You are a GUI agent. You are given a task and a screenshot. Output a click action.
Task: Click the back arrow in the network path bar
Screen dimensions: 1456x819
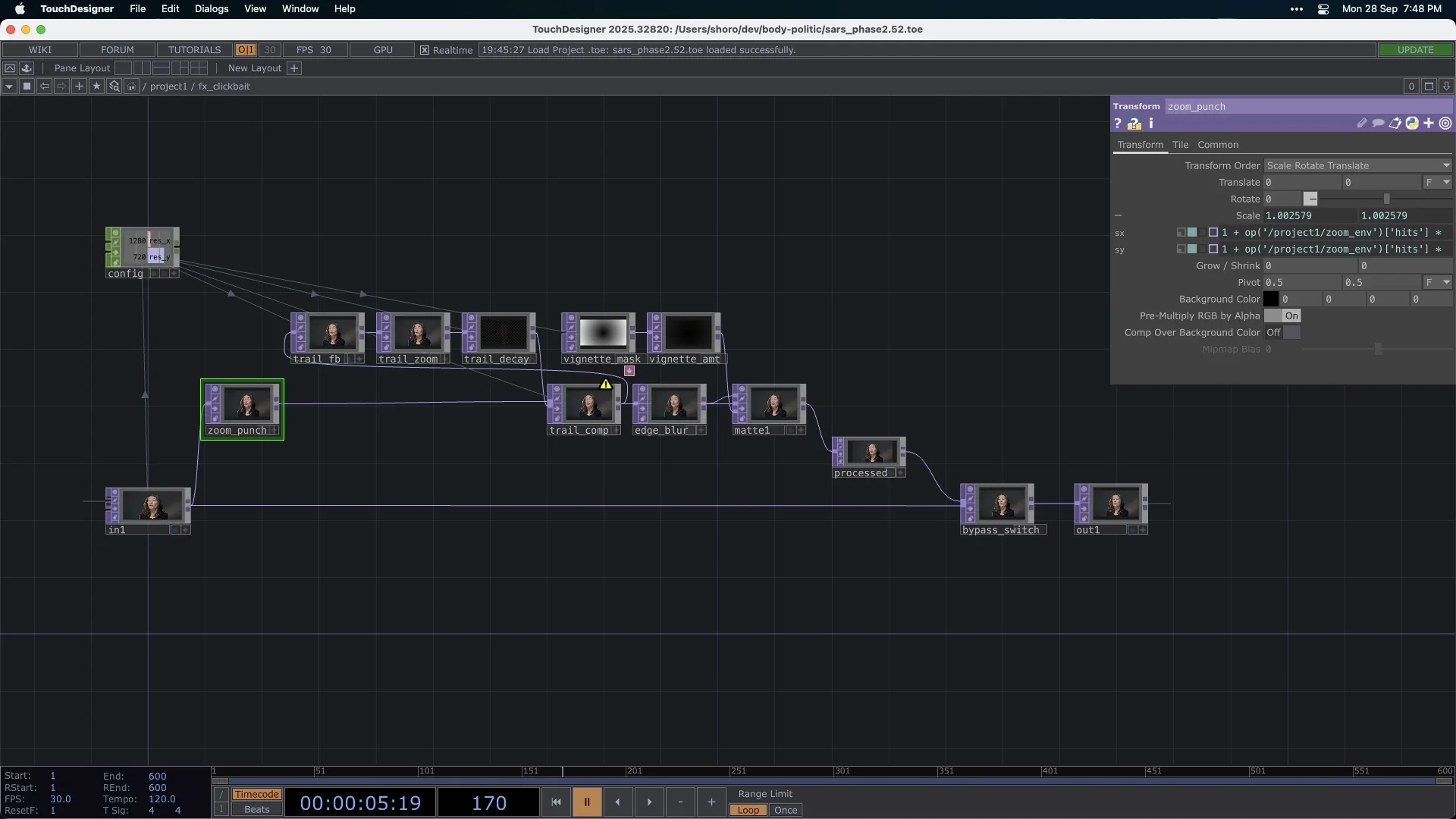point(44,86)
